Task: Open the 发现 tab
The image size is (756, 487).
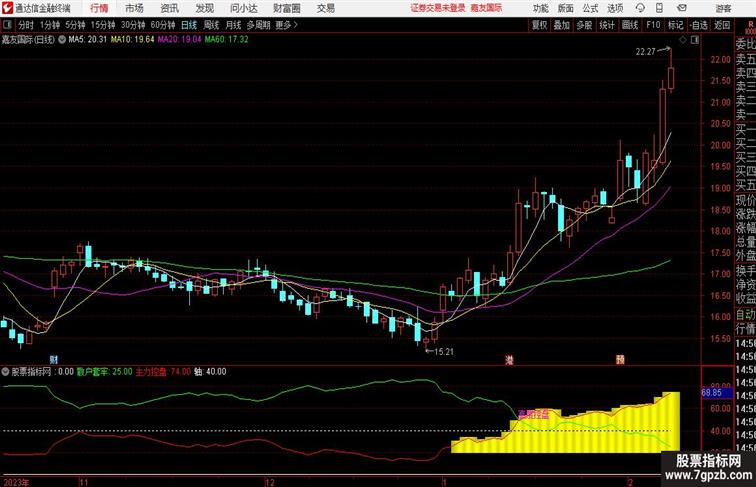Action: coord(204,8)
